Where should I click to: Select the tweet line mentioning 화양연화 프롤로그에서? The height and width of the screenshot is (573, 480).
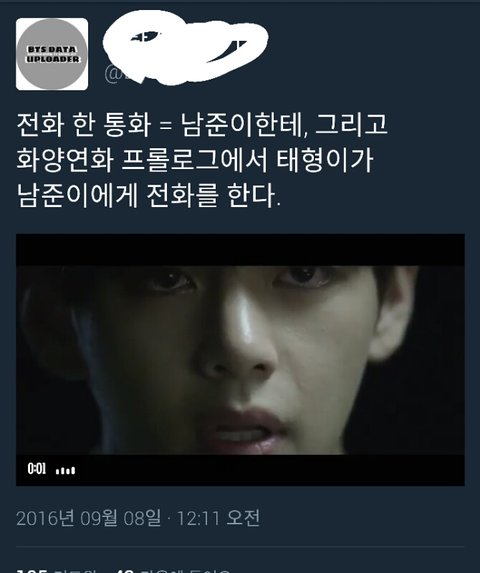(x=195, y=160)
